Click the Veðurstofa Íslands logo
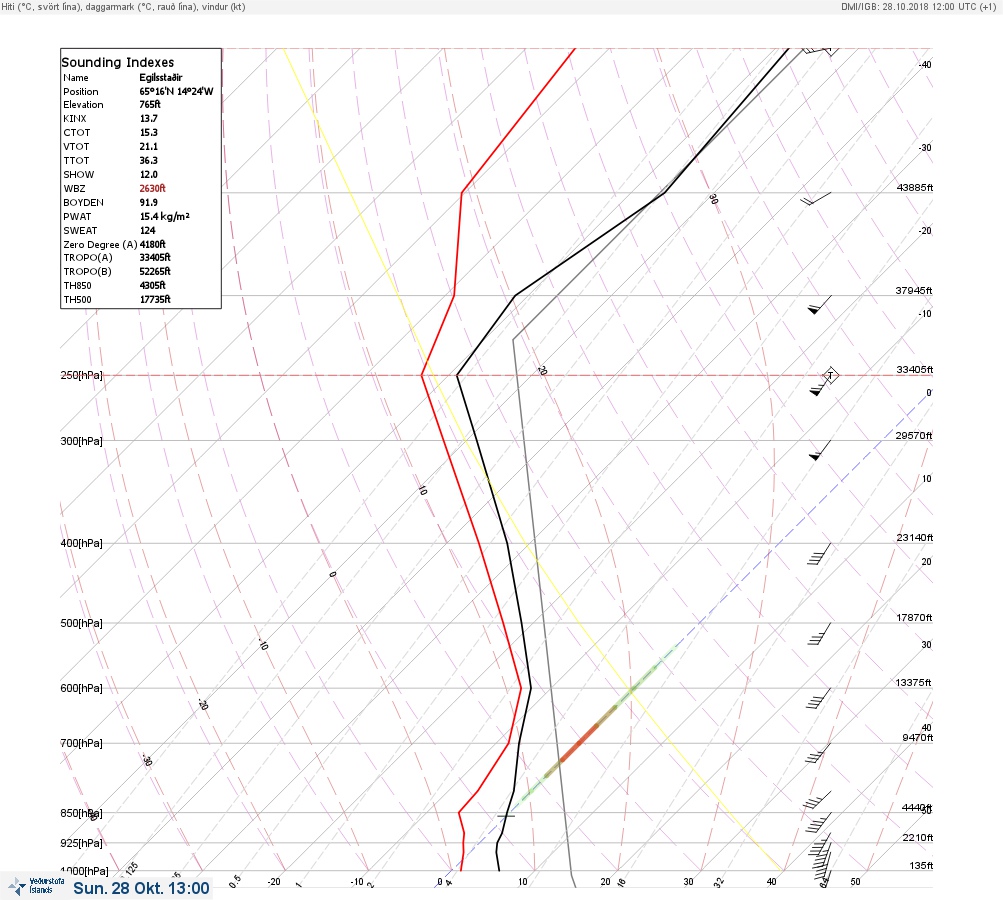Viewport: 1003px width, 900px height. click(x=36, y=886)
